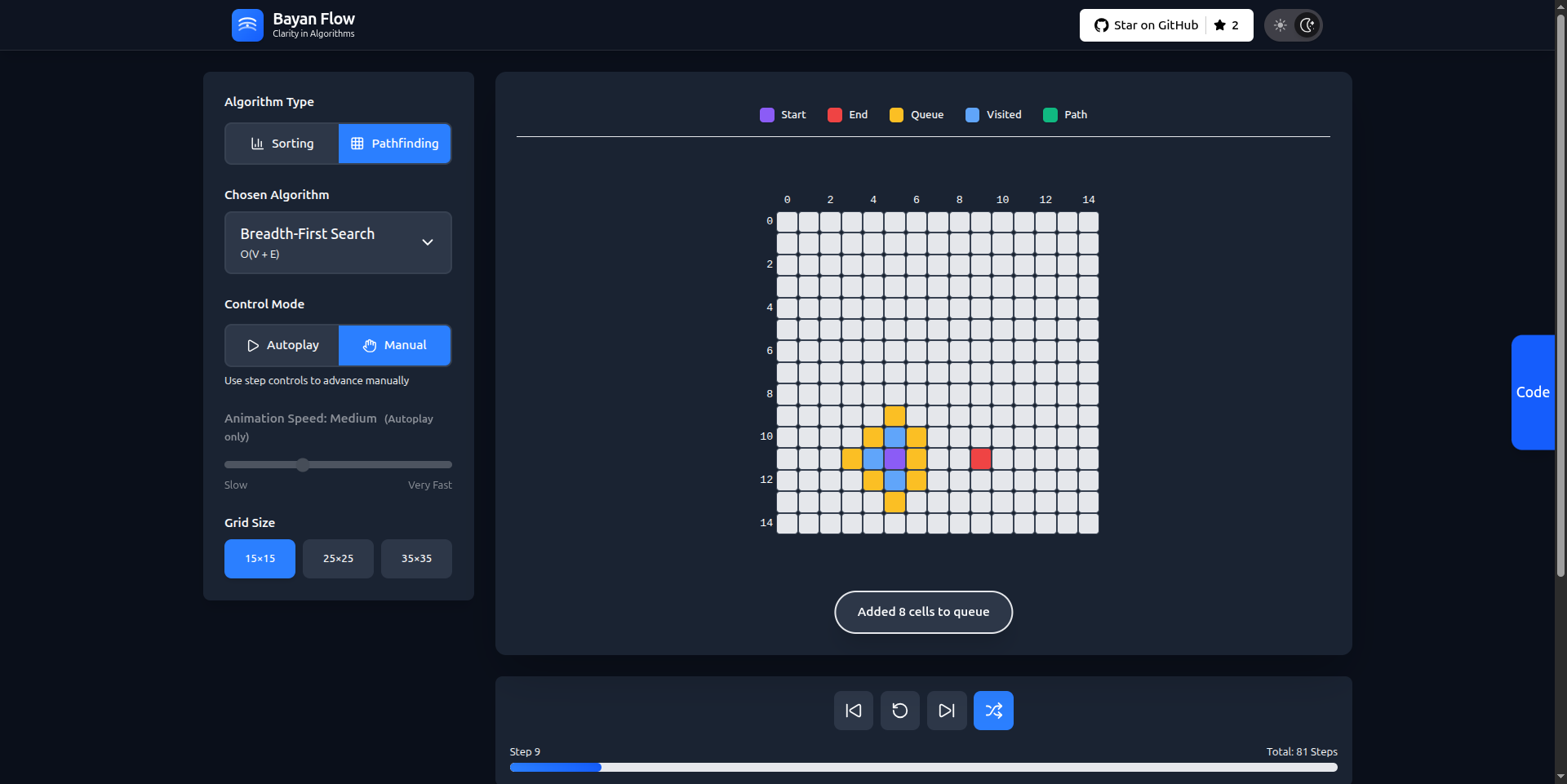Viewport: 1567px width, 784px height.
Task: Adjust the animation speed slider
Action: coord(303,464)
